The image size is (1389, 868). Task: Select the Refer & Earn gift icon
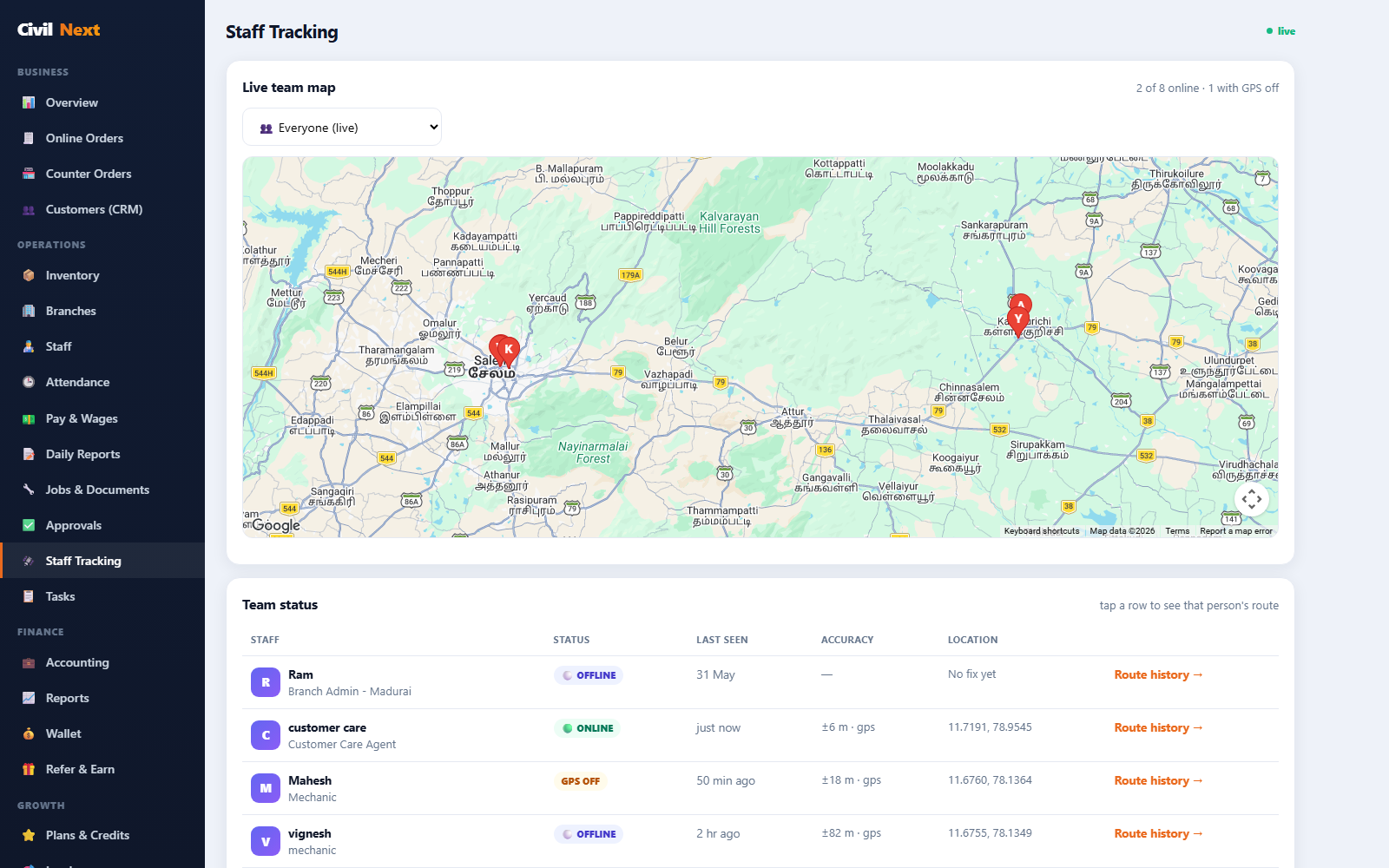[x=29, y=769]
